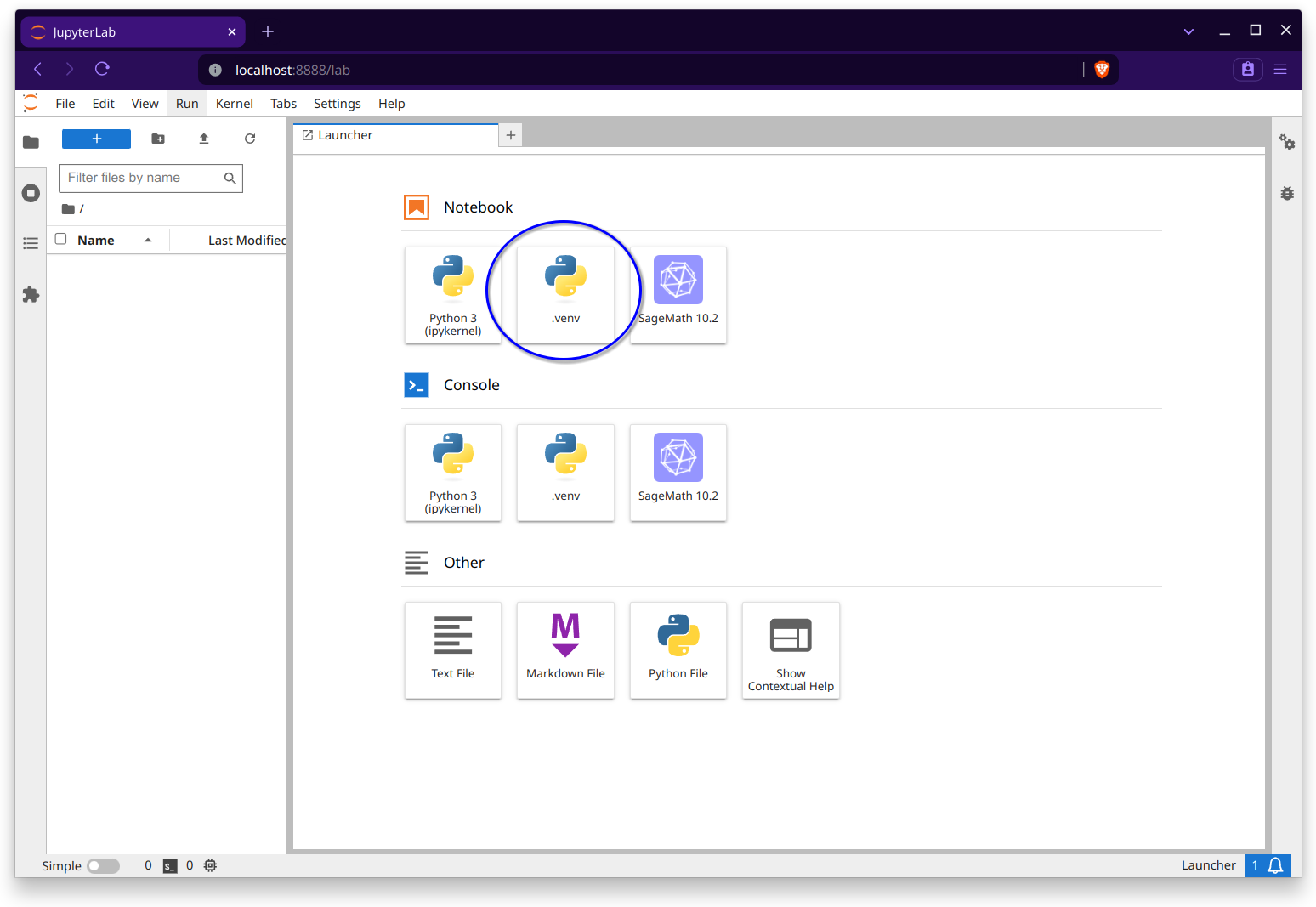This screenshot has height=907, width=1316.
Task: Open the Settings menu
Action: 337,104
